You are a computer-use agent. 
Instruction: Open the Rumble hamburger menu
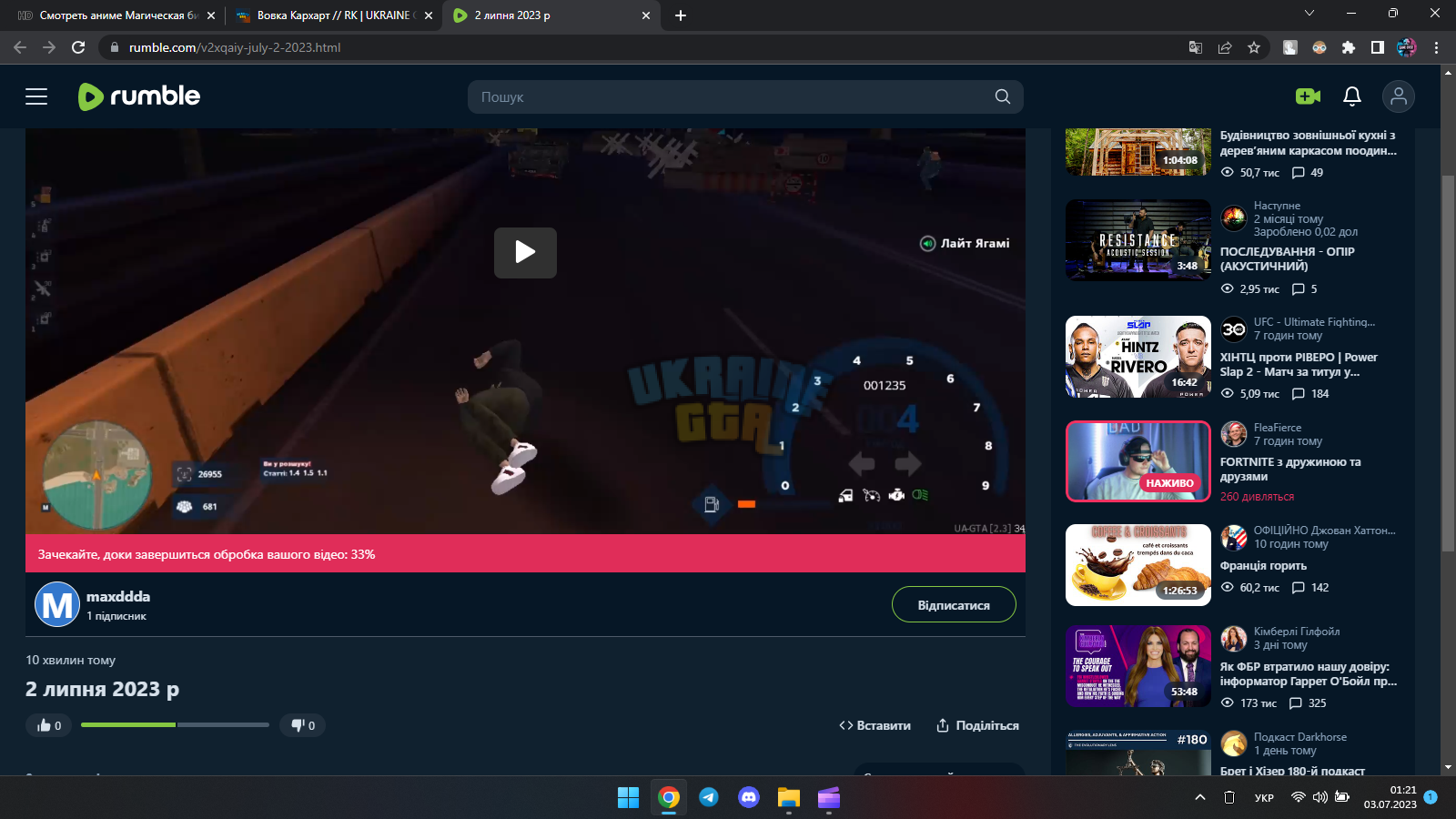pos(36,96)
